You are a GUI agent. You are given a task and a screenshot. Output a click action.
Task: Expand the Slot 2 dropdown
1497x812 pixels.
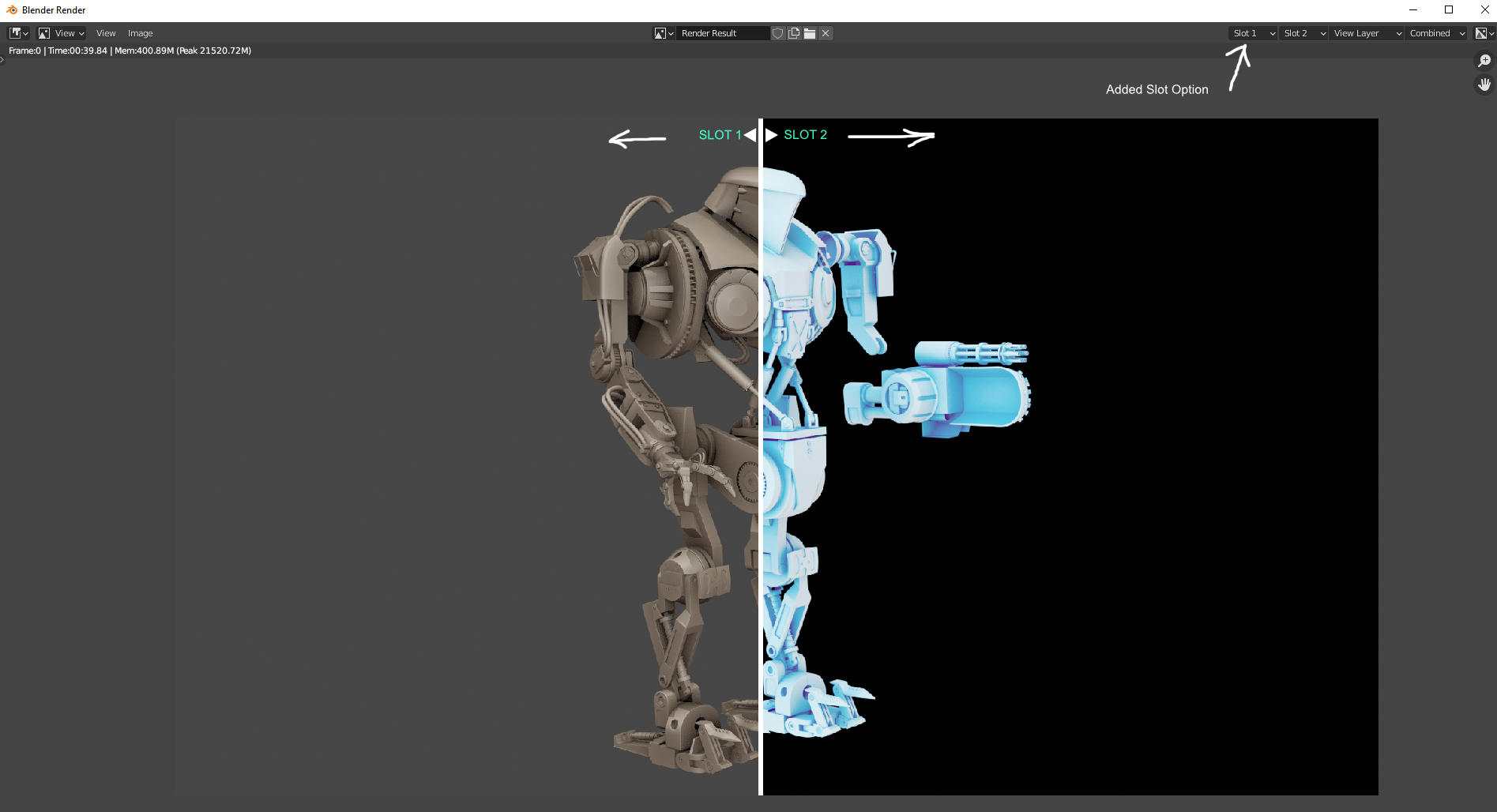coord(1304,33)
